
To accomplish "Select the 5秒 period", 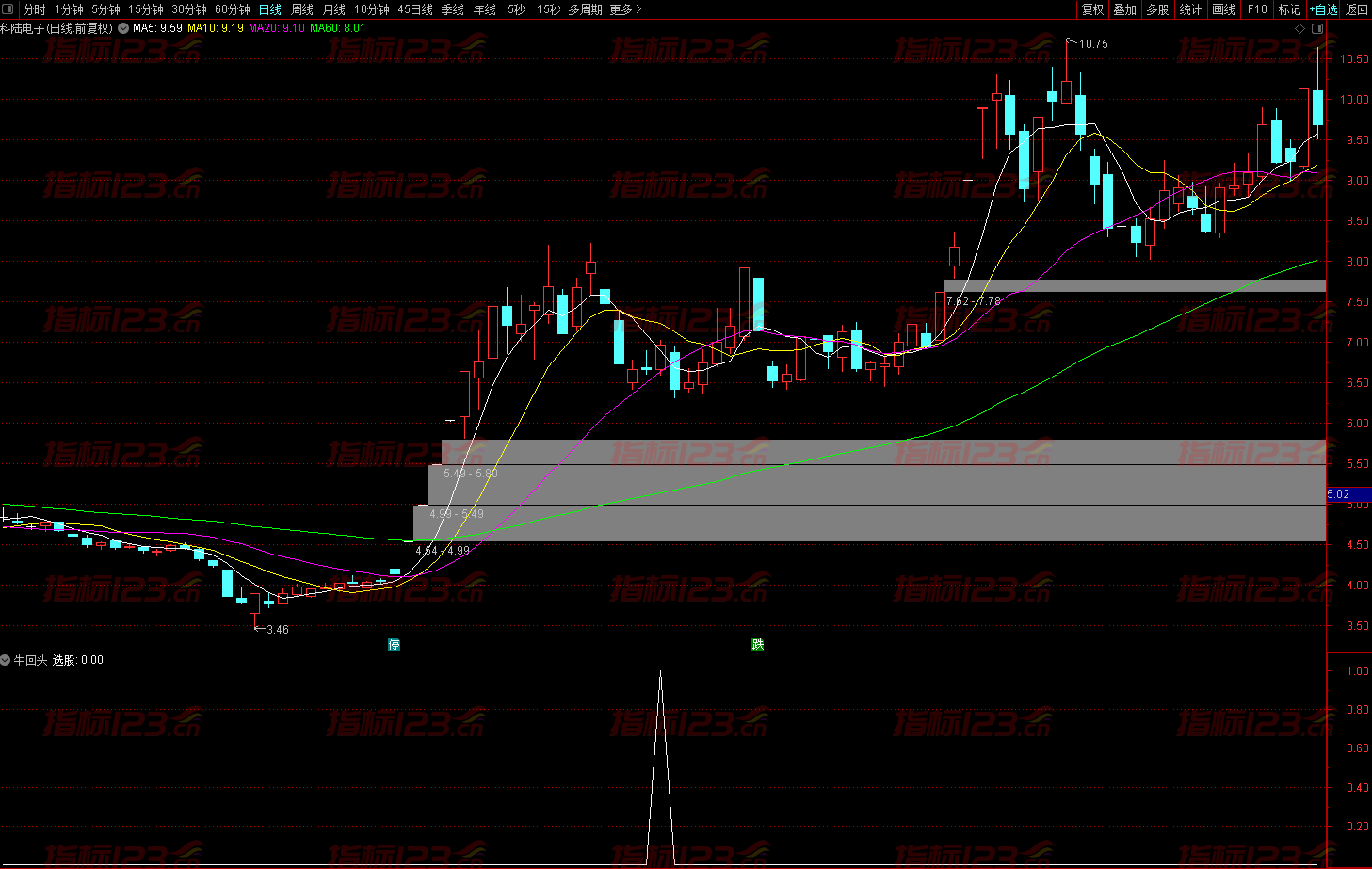I will point(516,9).
